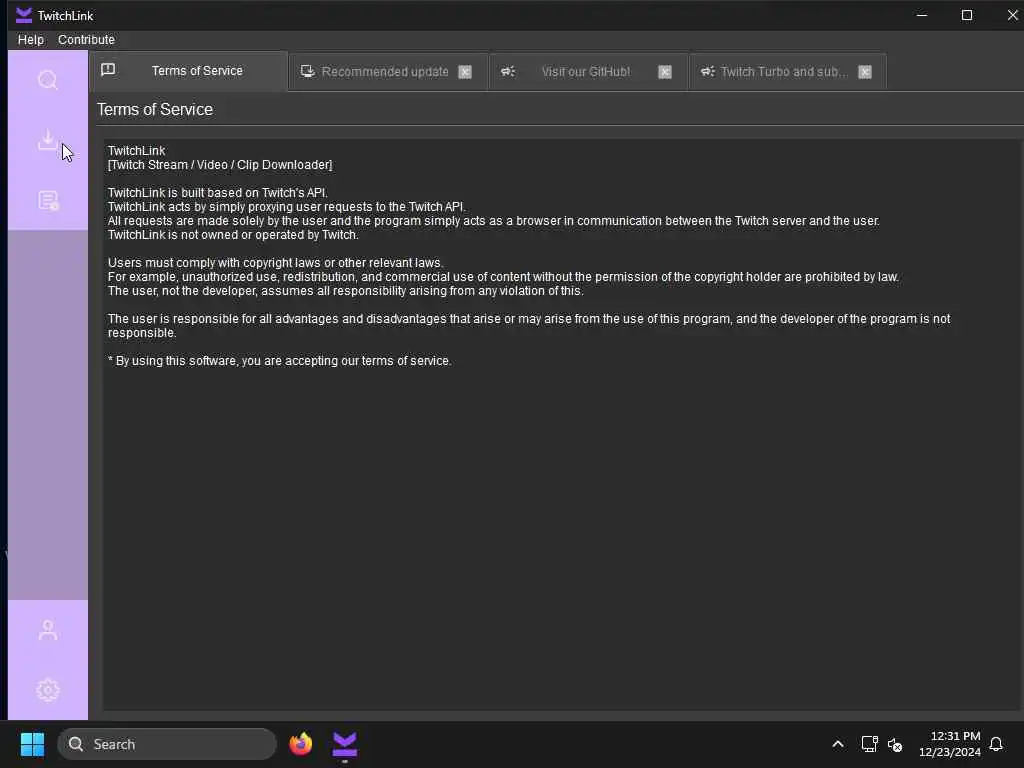Click the '[Twitch Stream / Video / Clip Downloader]' line
Image resolution: width=1024 pixels, height=768 pixels.
[x=220, y=165]
